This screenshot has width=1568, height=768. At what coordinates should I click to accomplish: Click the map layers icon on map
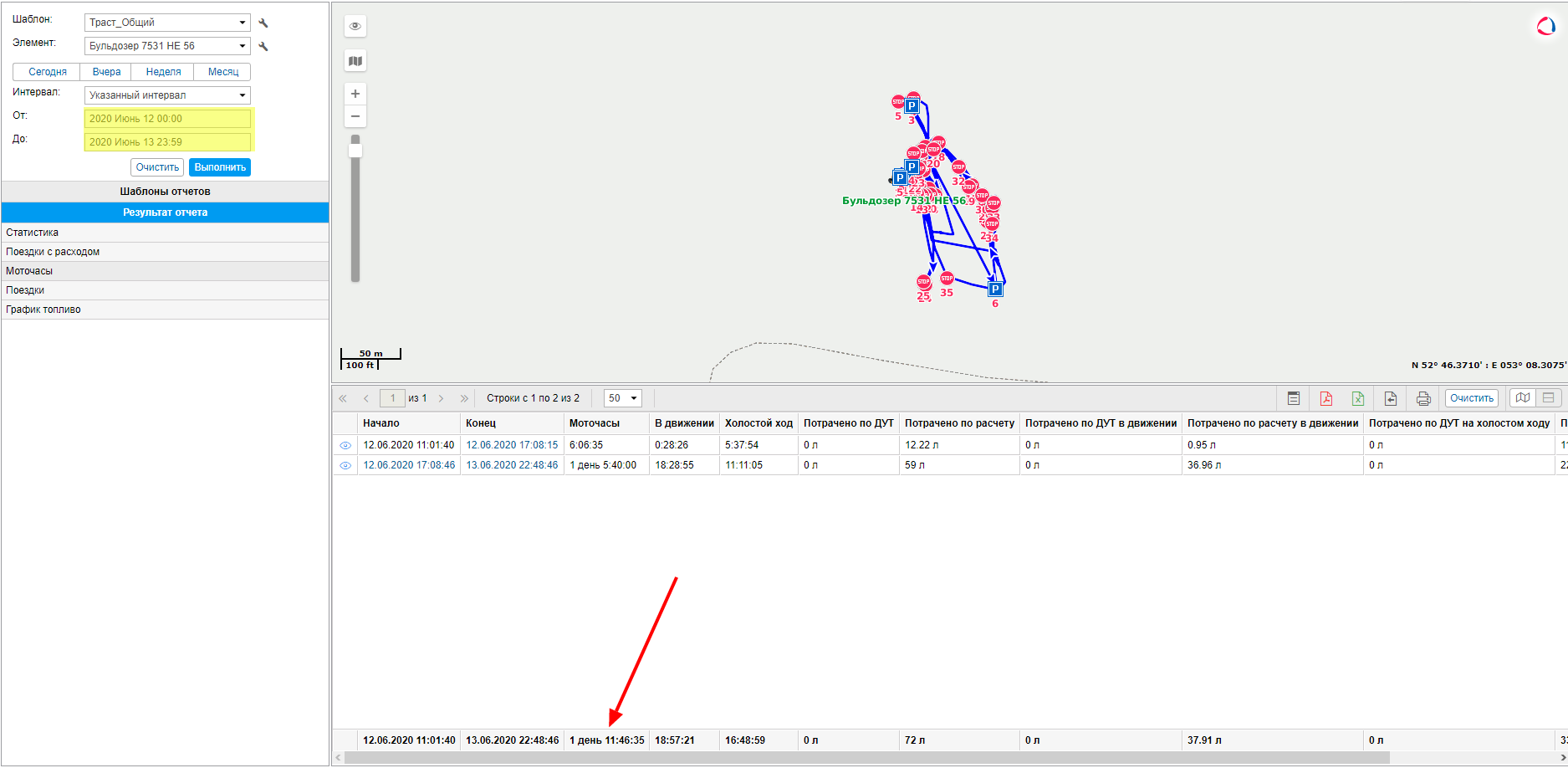(355, 61)
